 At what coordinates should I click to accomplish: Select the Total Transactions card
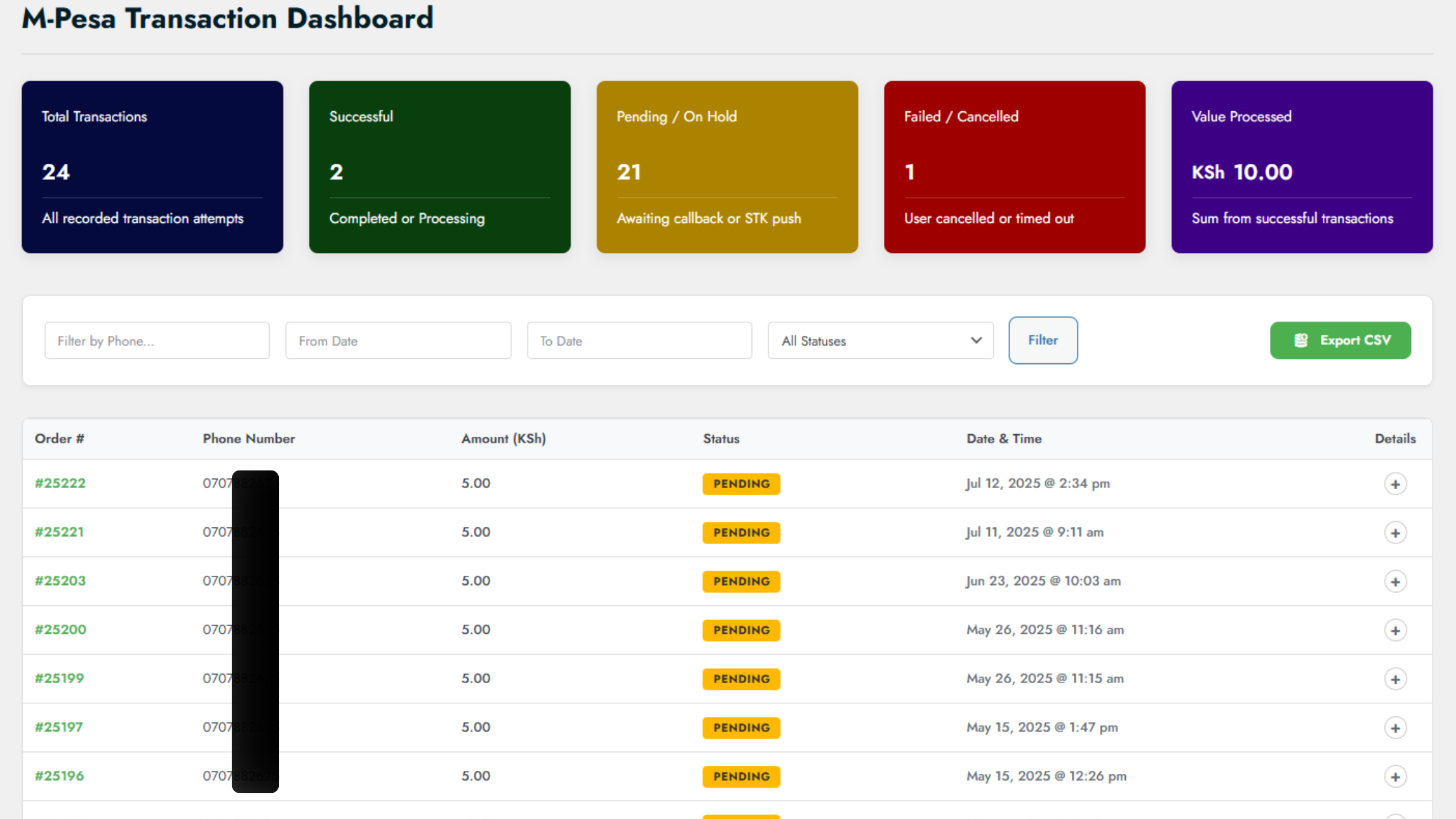[x=152, y=167]
